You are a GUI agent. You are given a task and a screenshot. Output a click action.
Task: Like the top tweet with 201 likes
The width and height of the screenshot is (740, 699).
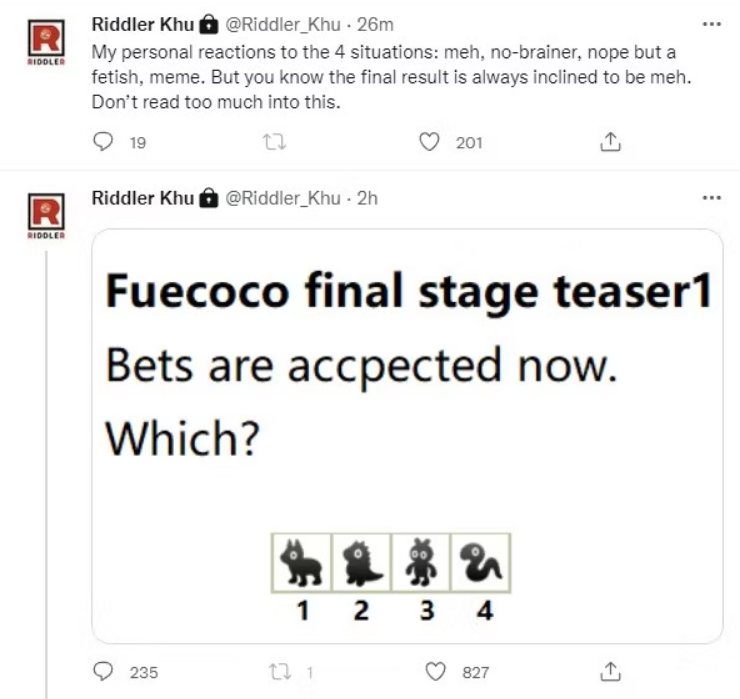coord(430,143)
